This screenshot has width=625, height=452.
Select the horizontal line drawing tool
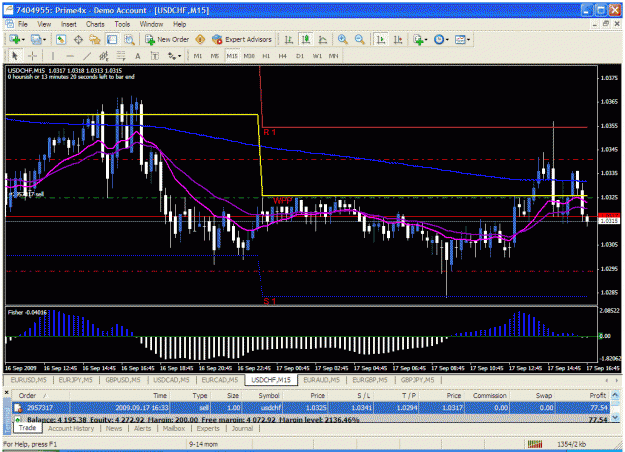pyautogui.click(x=70, y=56)
